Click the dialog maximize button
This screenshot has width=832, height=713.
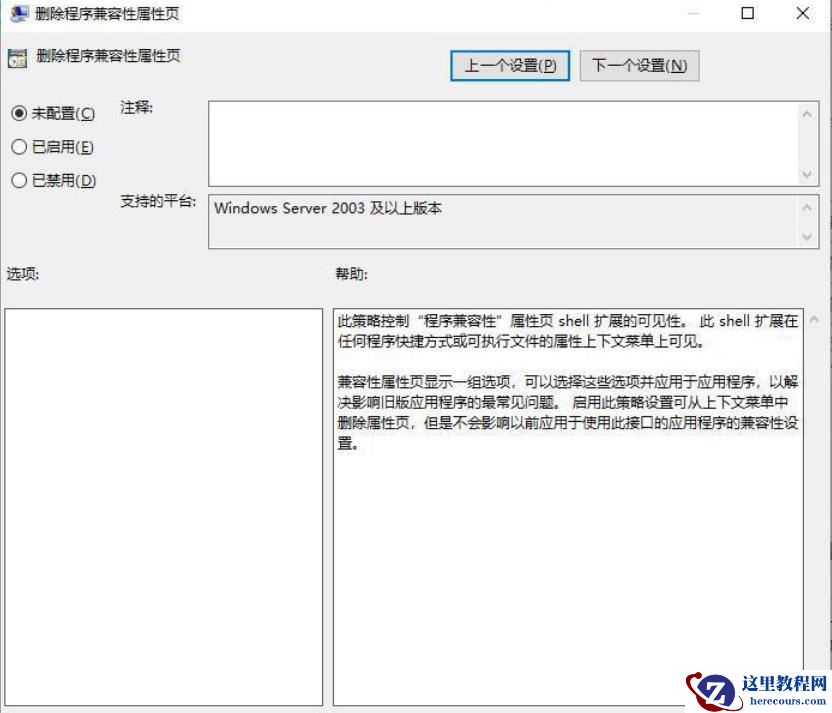[745, 14]
